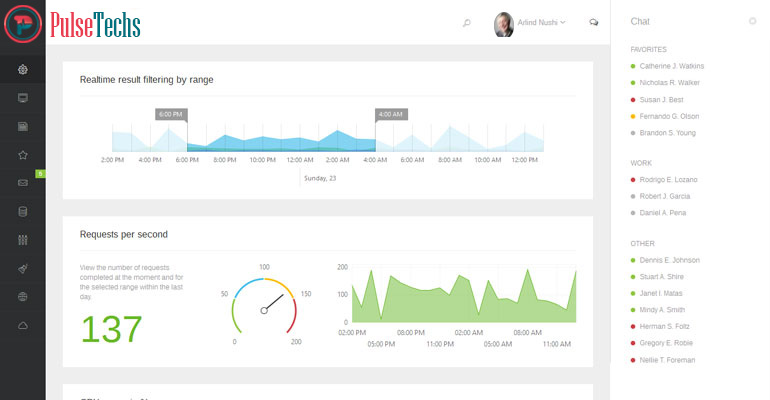The height and width of the screenshot is (400, 770).
Task: Open the settings gear in the sidebar
Action: pos(23,69)
